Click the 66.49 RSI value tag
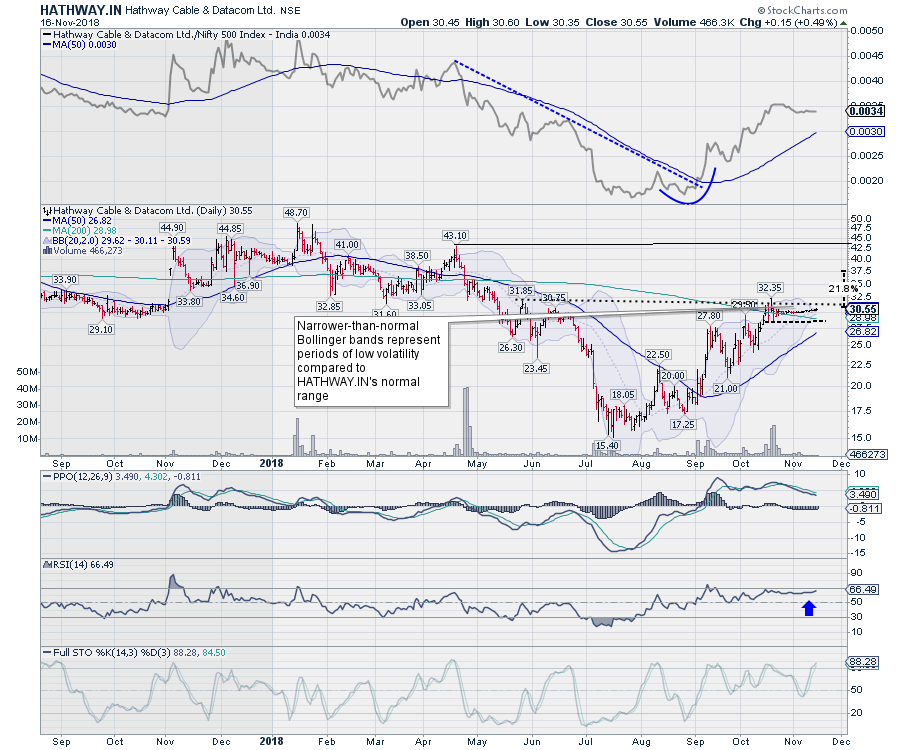The width and height of the screenshot is (900, 750). [863, 589]
